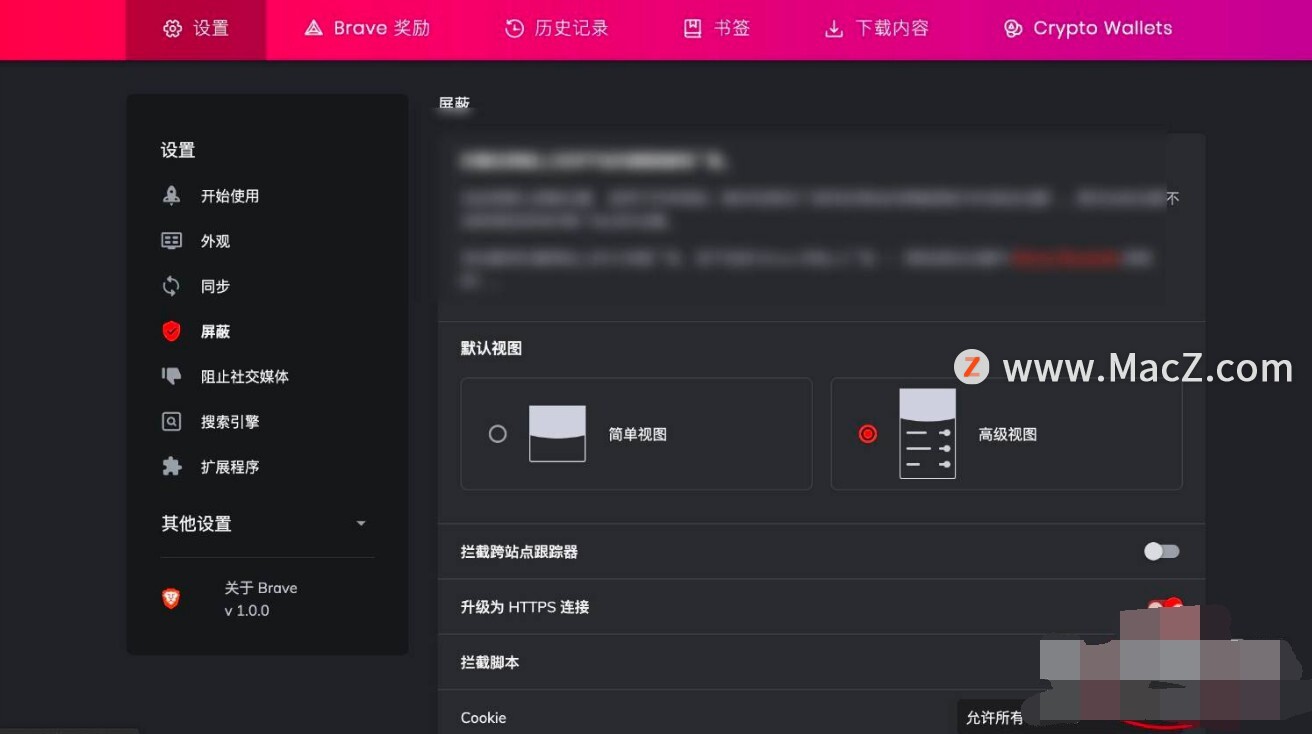Click the puzzle piece icon beside 扩展程序
The height and width of the screenshot is (734, 1312).
(172, 467)
